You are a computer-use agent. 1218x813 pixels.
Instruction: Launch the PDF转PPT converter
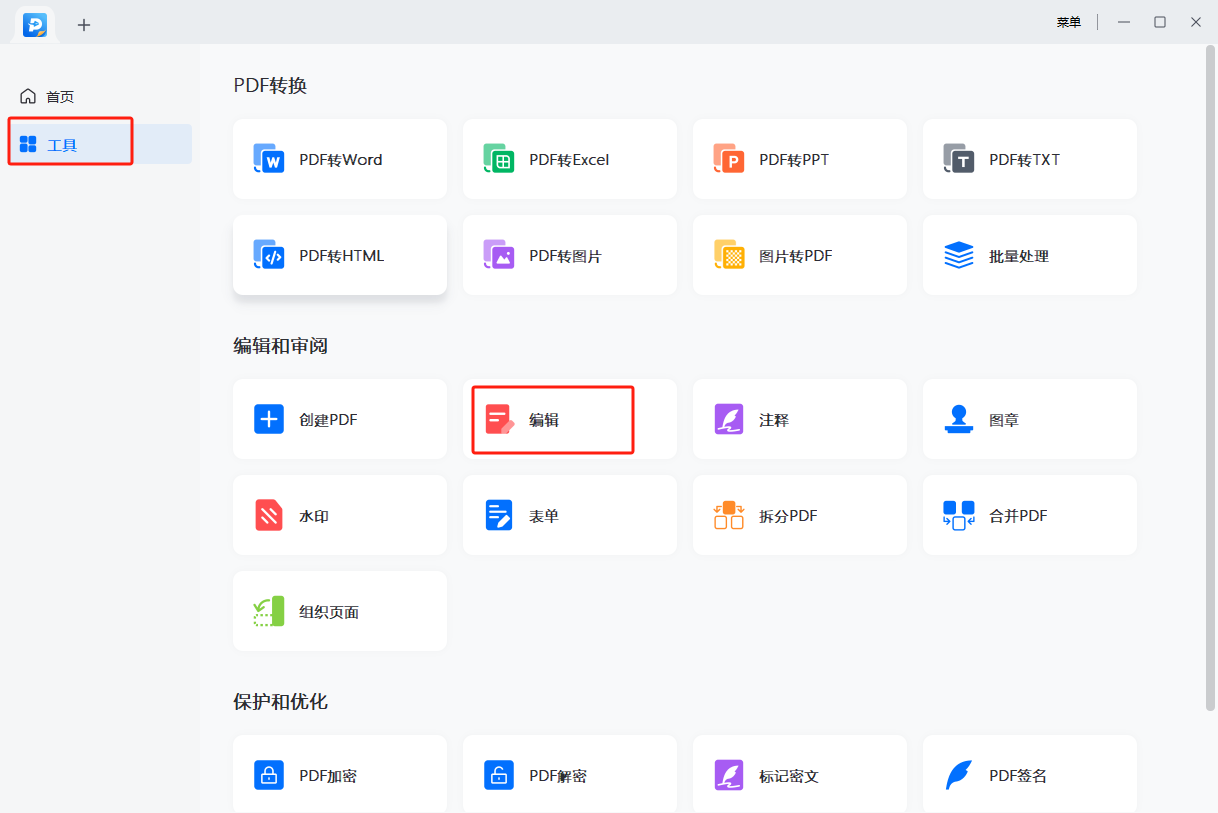tap(799, 160)
